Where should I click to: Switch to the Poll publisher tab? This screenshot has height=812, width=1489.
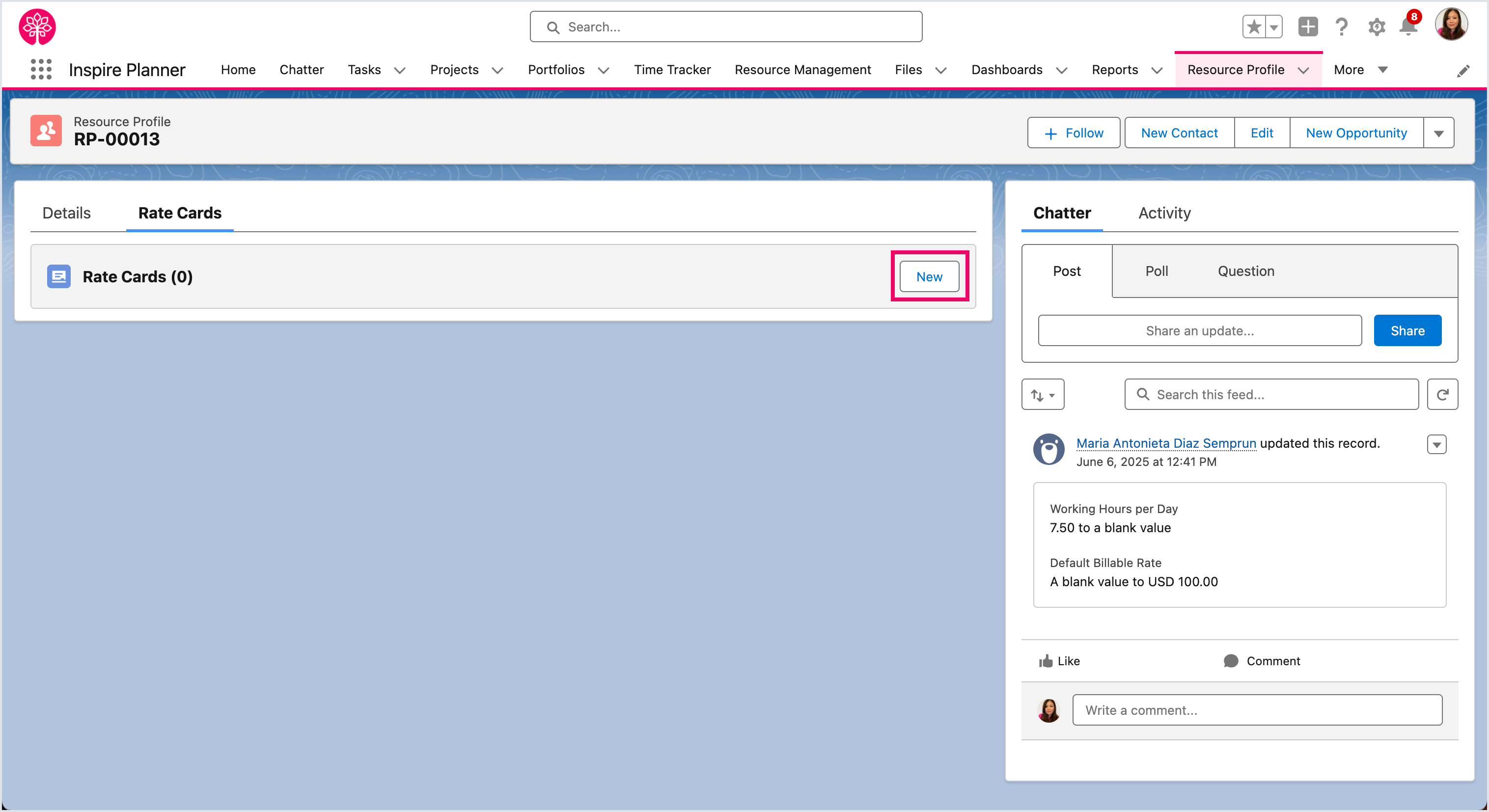1157,271
